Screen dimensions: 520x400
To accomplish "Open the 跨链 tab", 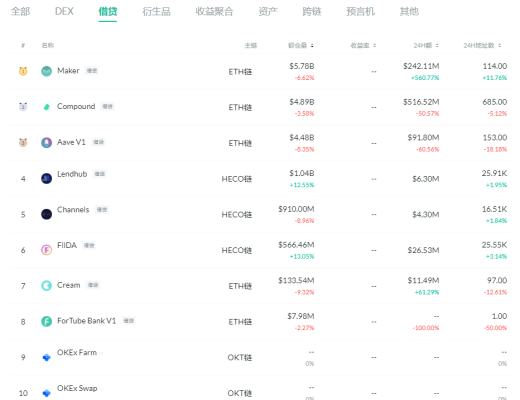I will point(312,12).
